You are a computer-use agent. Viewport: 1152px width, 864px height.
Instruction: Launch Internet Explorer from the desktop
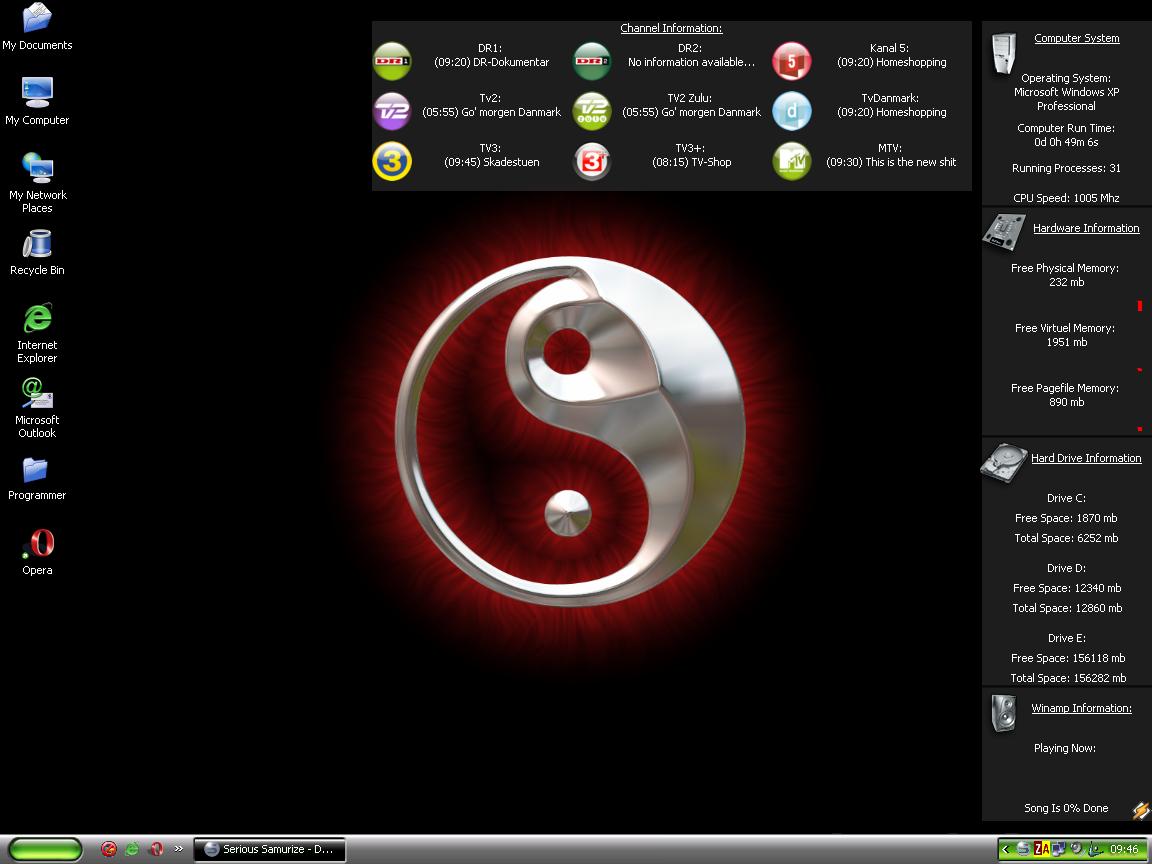tap(37, 333)
